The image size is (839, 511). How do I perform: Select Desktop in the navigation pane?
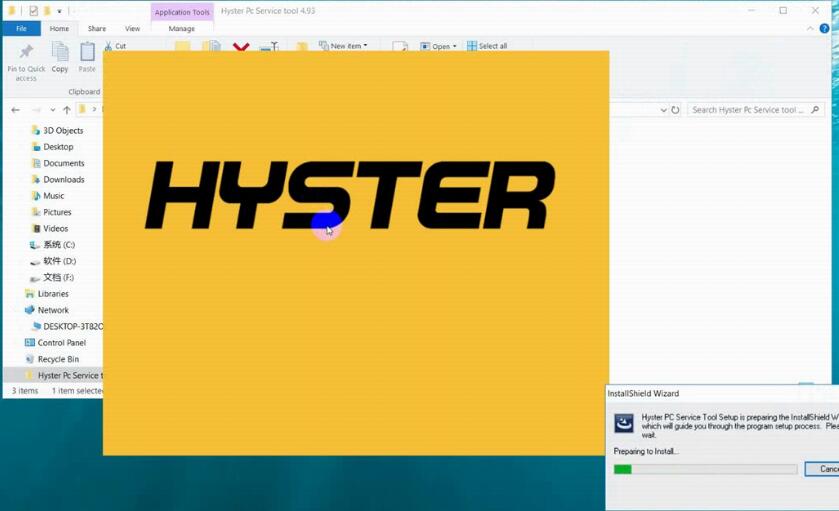(x=52, y=147)
